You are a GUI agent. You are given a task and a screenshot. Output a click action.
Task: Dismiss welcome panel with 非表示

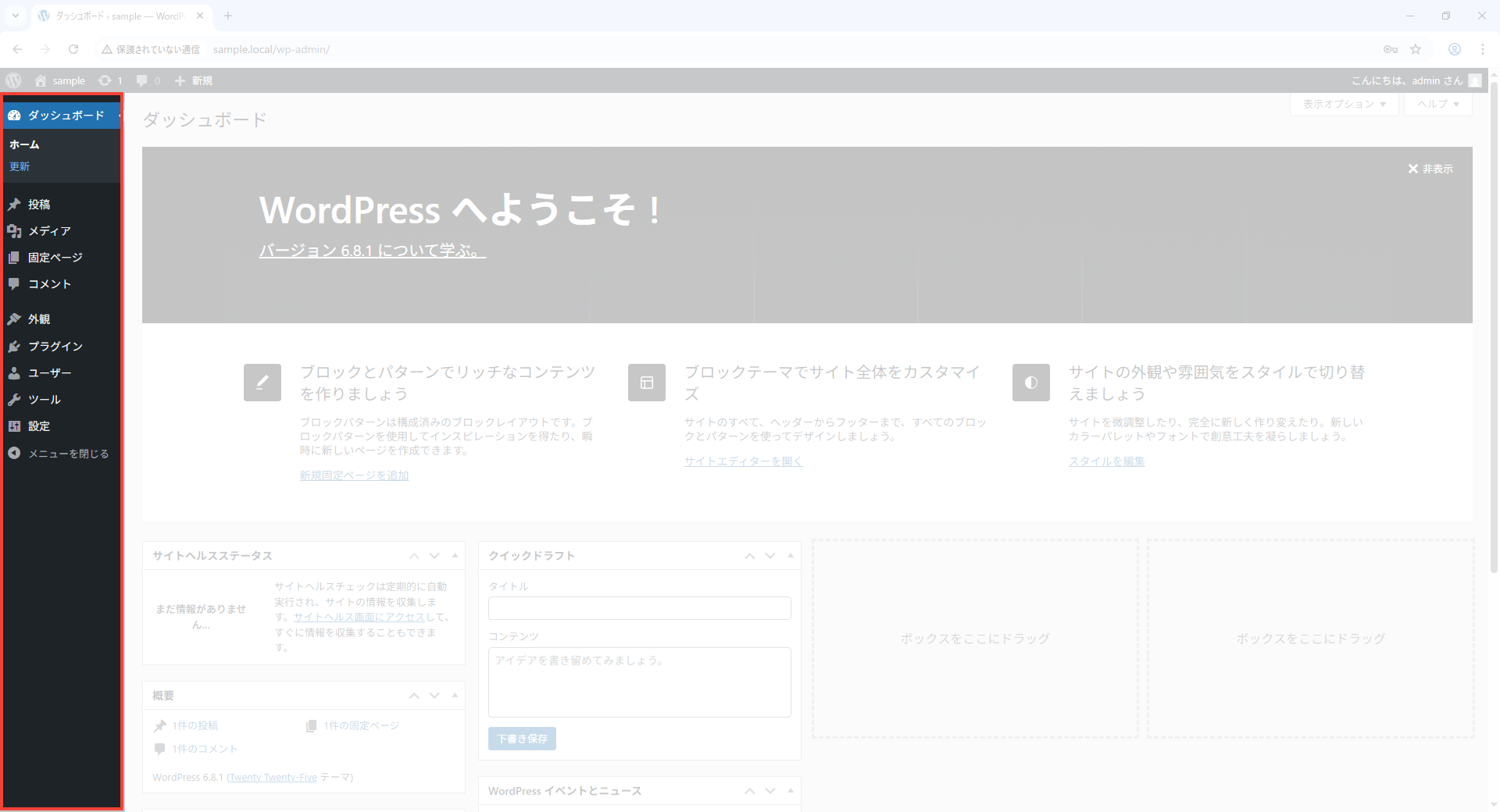1430,169
